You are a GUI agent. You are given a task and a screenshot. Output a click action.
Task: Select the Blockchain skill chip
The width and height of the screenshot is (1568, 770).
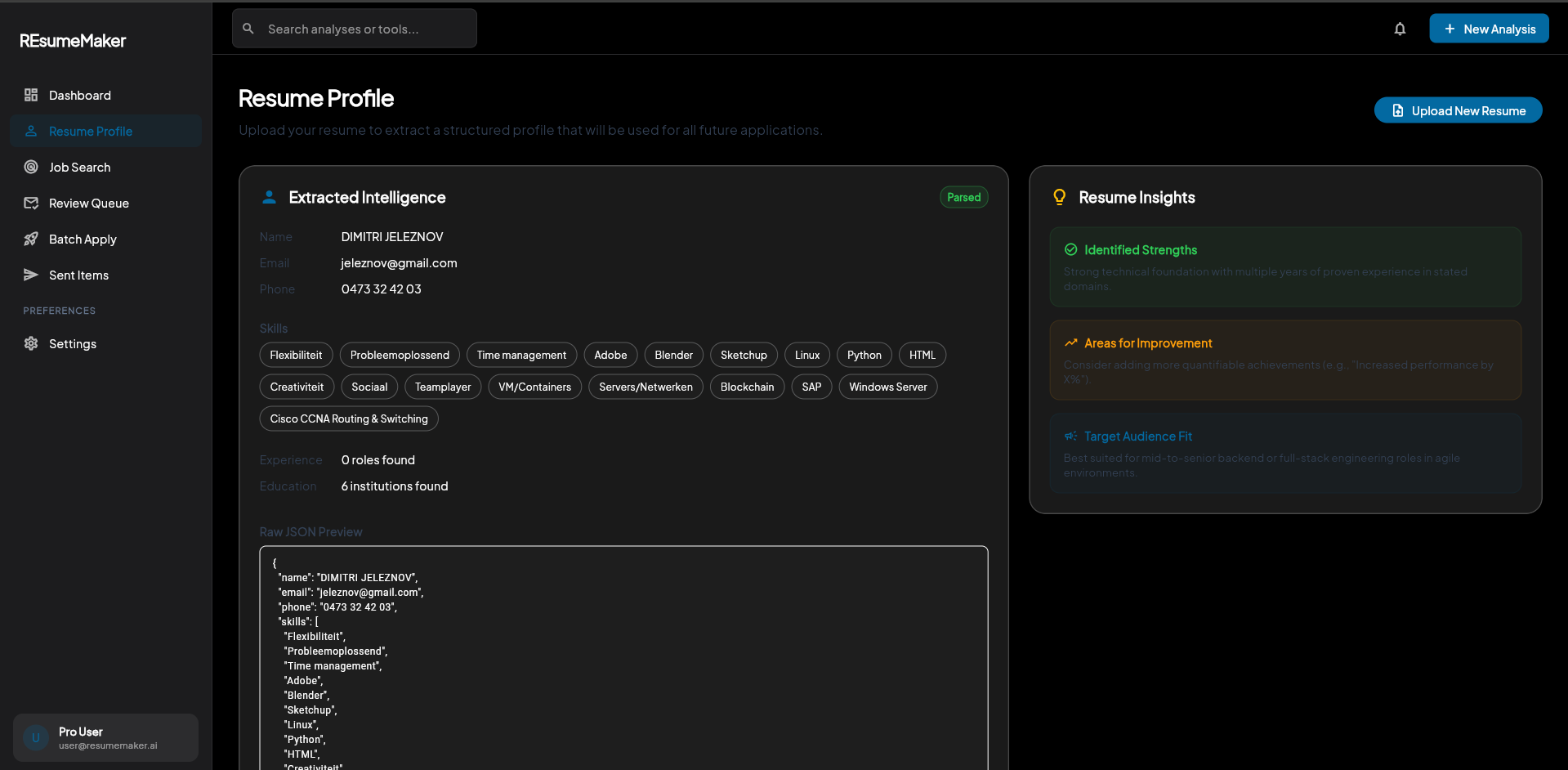coord(746,387)
